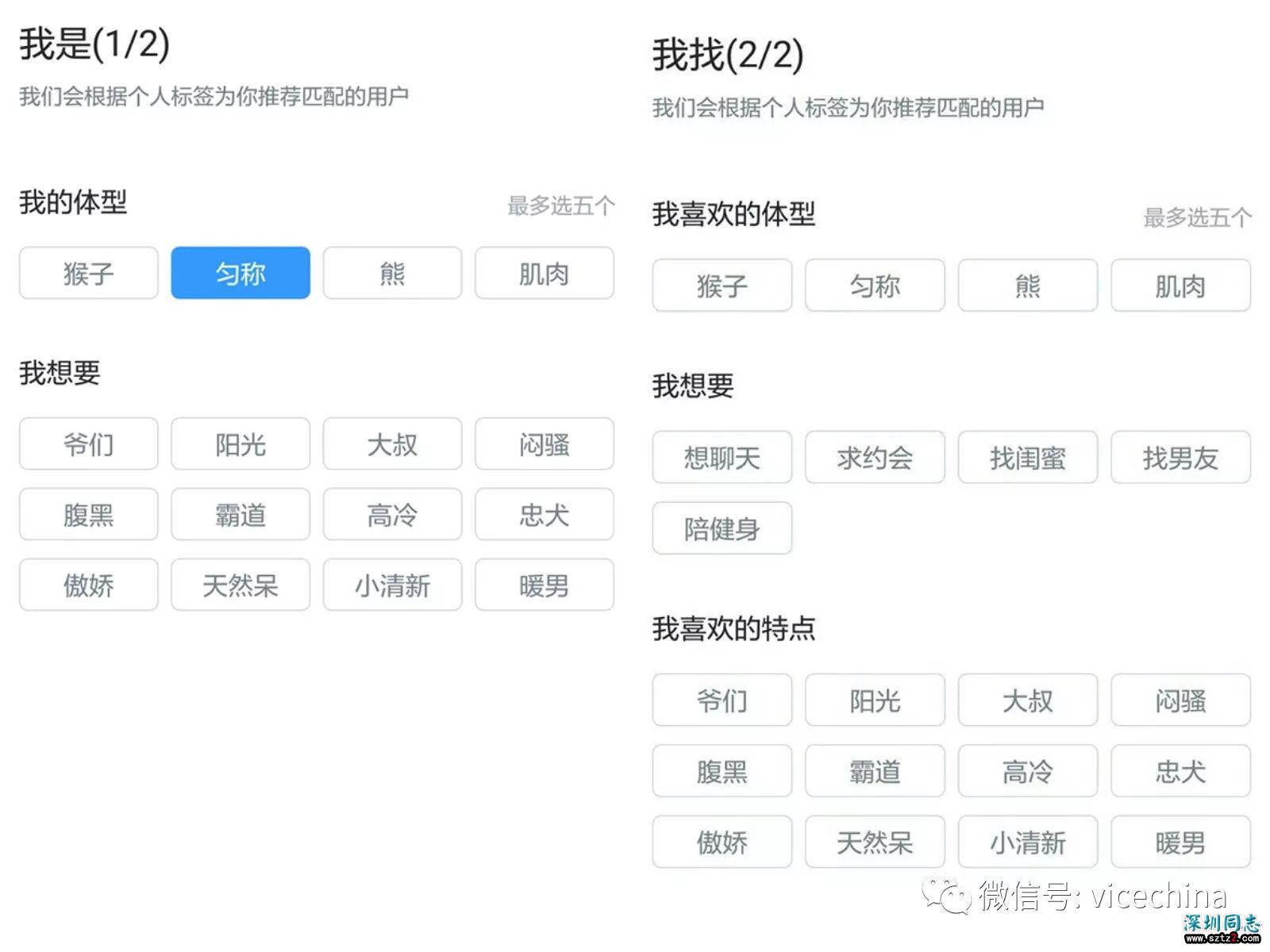Choose the 大叔 tag on page 1

(x=391, y=444)
